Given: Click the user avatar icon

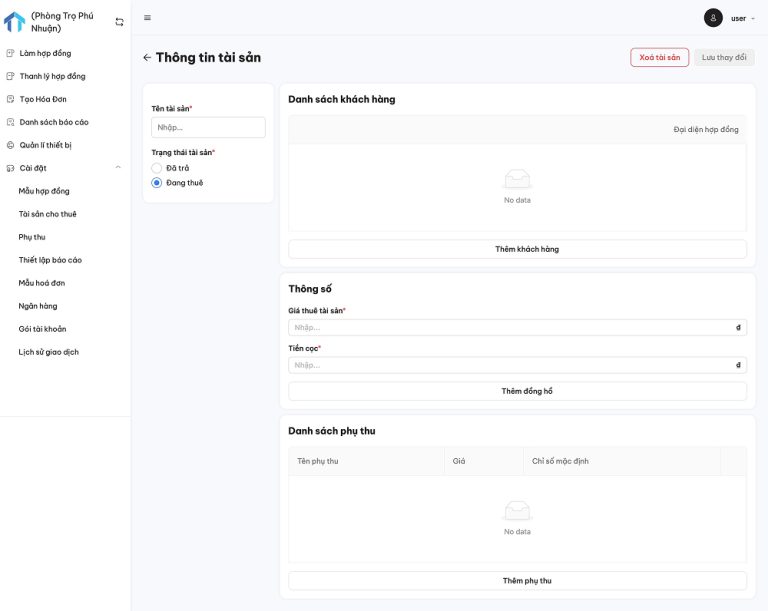Looking at the screenshot, I should click(x=713, y=18).
